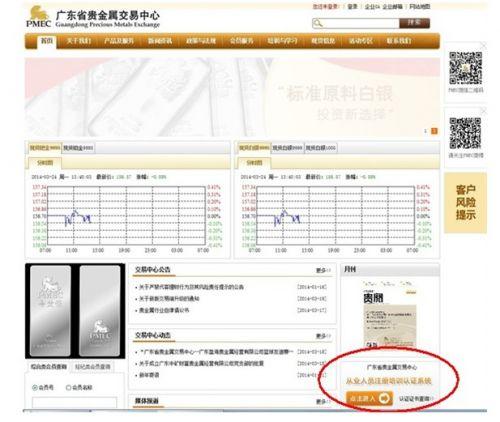Open the 新年寄语 news item

149,375
